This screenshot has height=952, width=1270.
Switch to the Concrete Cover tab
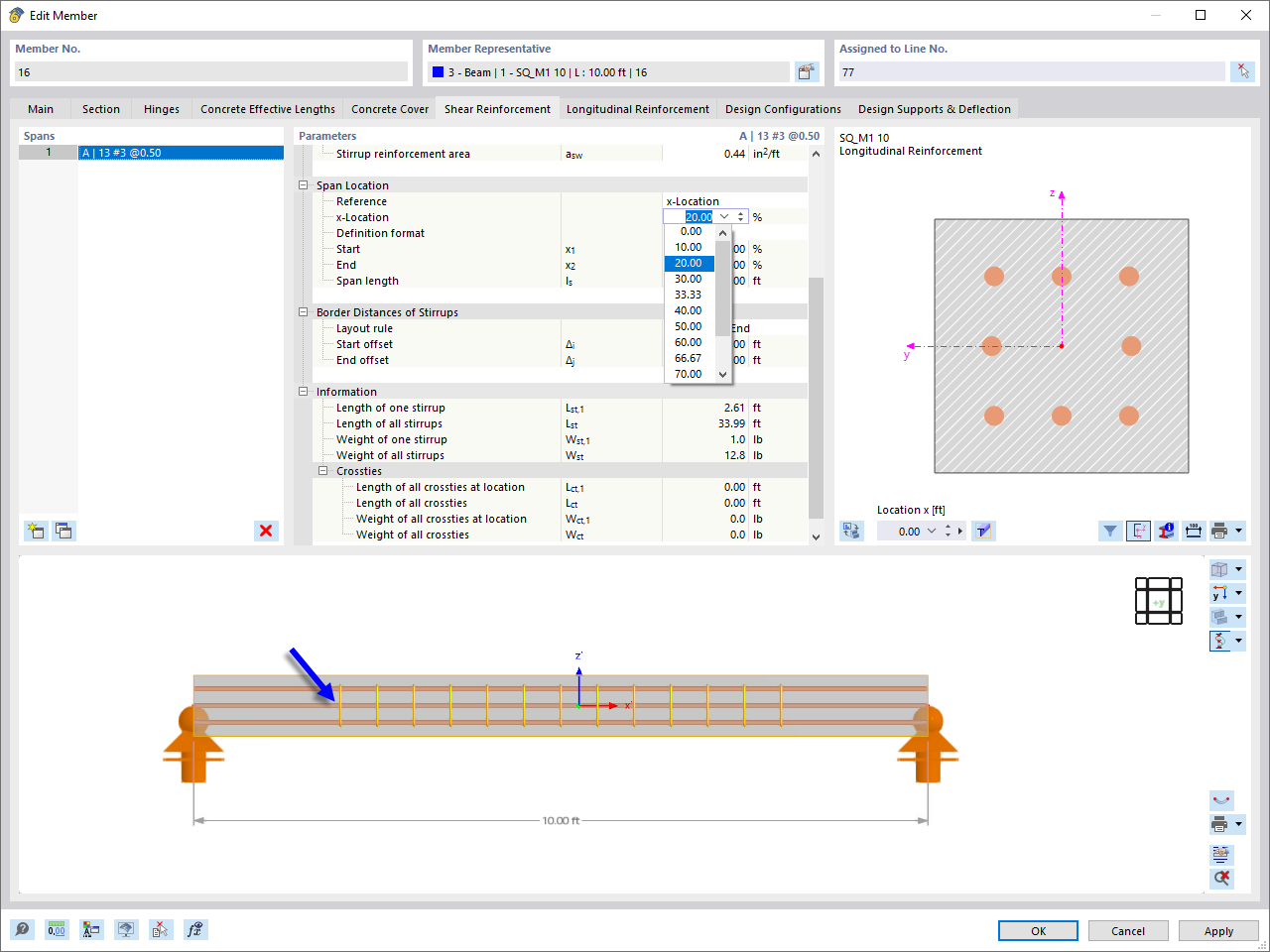[x=389, y=108]
